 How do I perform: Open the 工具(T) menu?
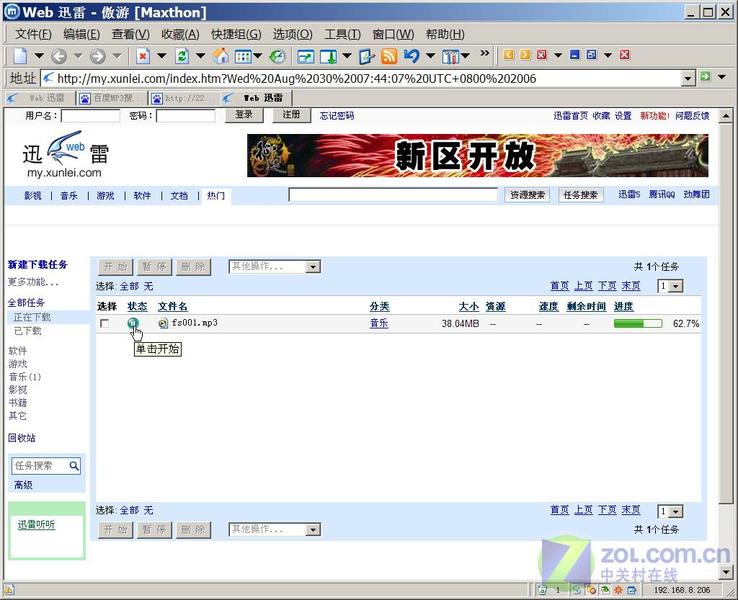click(342, 34)
